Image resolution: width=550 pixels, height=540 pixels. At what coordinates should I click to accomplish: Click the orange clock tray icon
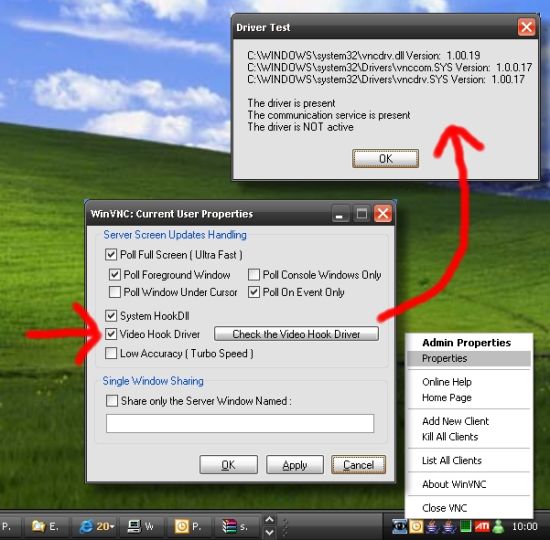click(416, 526)
